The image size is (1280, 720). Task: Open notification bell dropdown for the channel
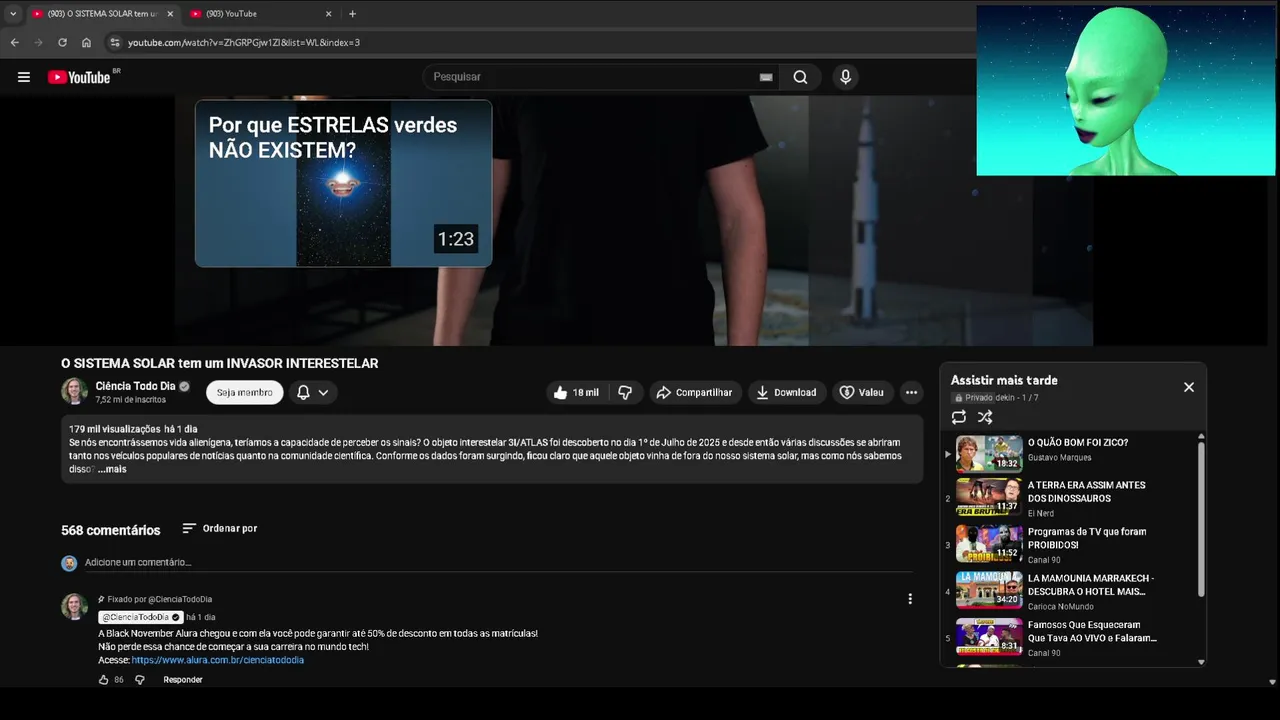click(313, 393)
